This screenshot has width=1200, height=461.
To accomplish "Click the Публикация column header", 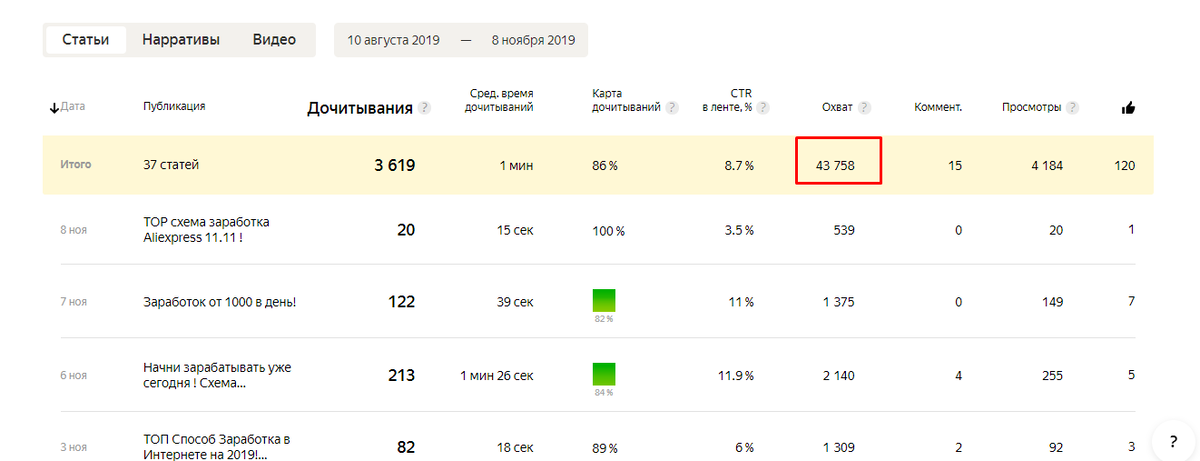I will coord(175,106).
